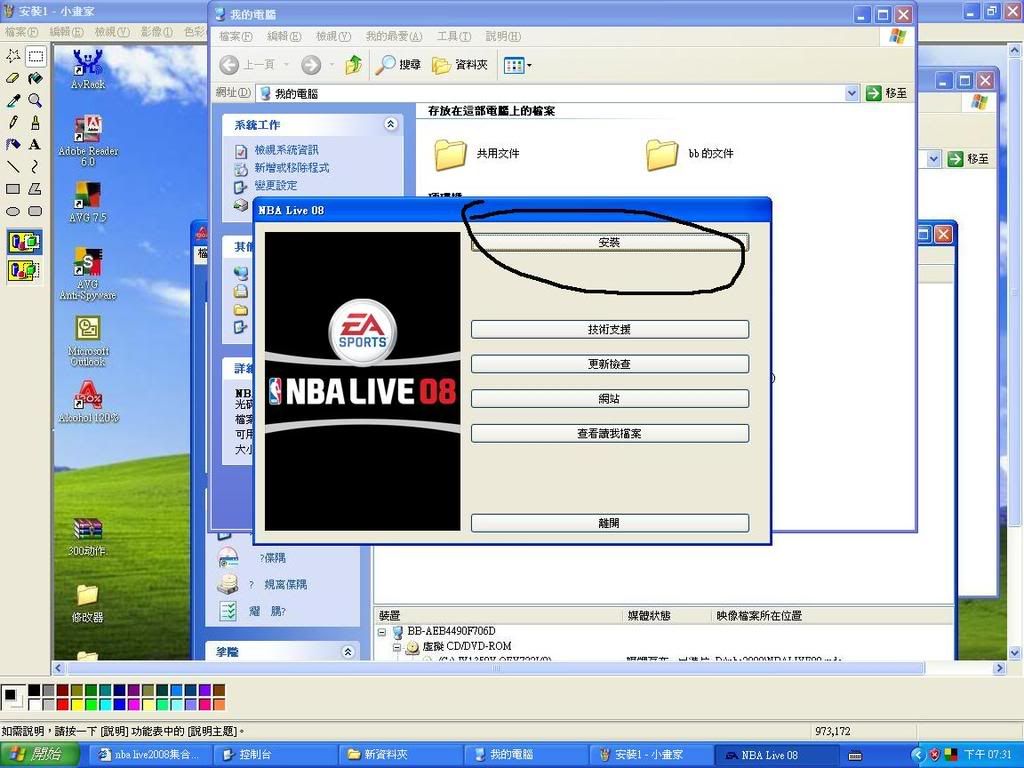Select the Pencil tool in Paint

pyautogui.click(x=13, y=123)
